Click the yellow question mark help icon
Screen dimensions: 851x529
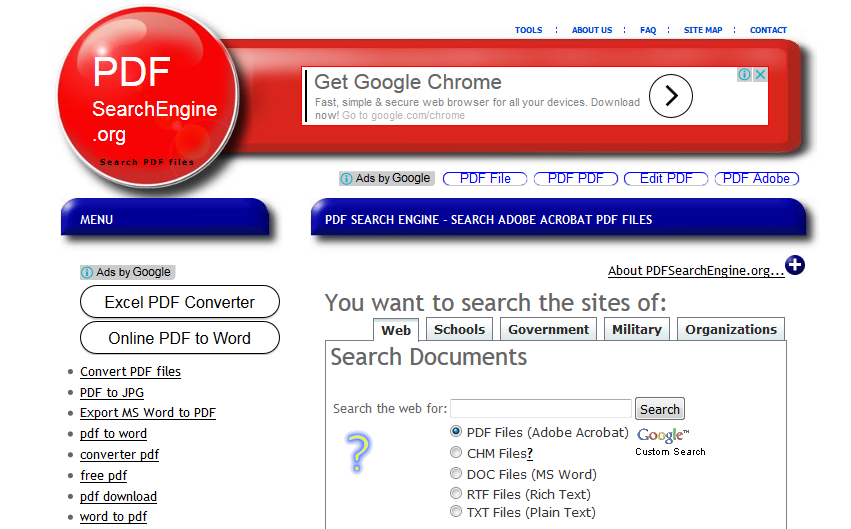[358, 452]
